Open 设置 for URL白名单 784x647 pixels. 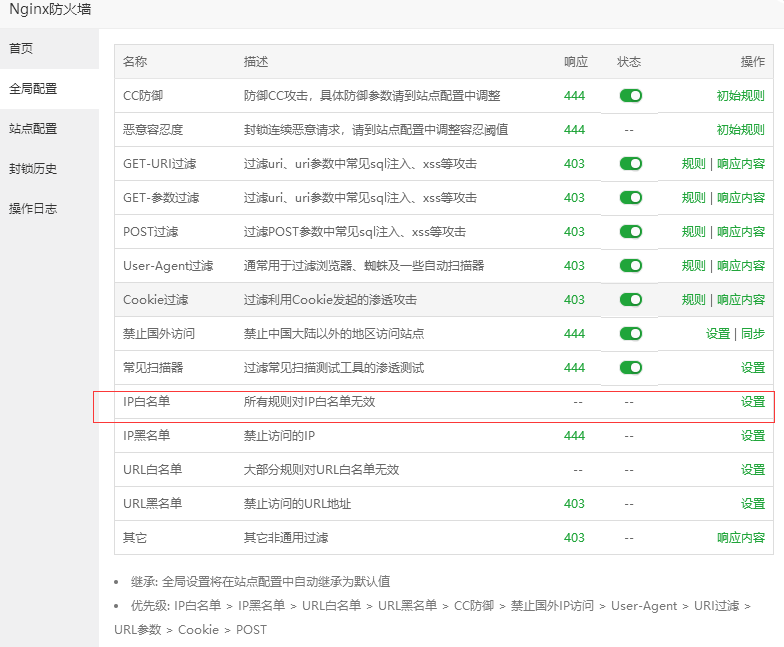coord(753,470)
